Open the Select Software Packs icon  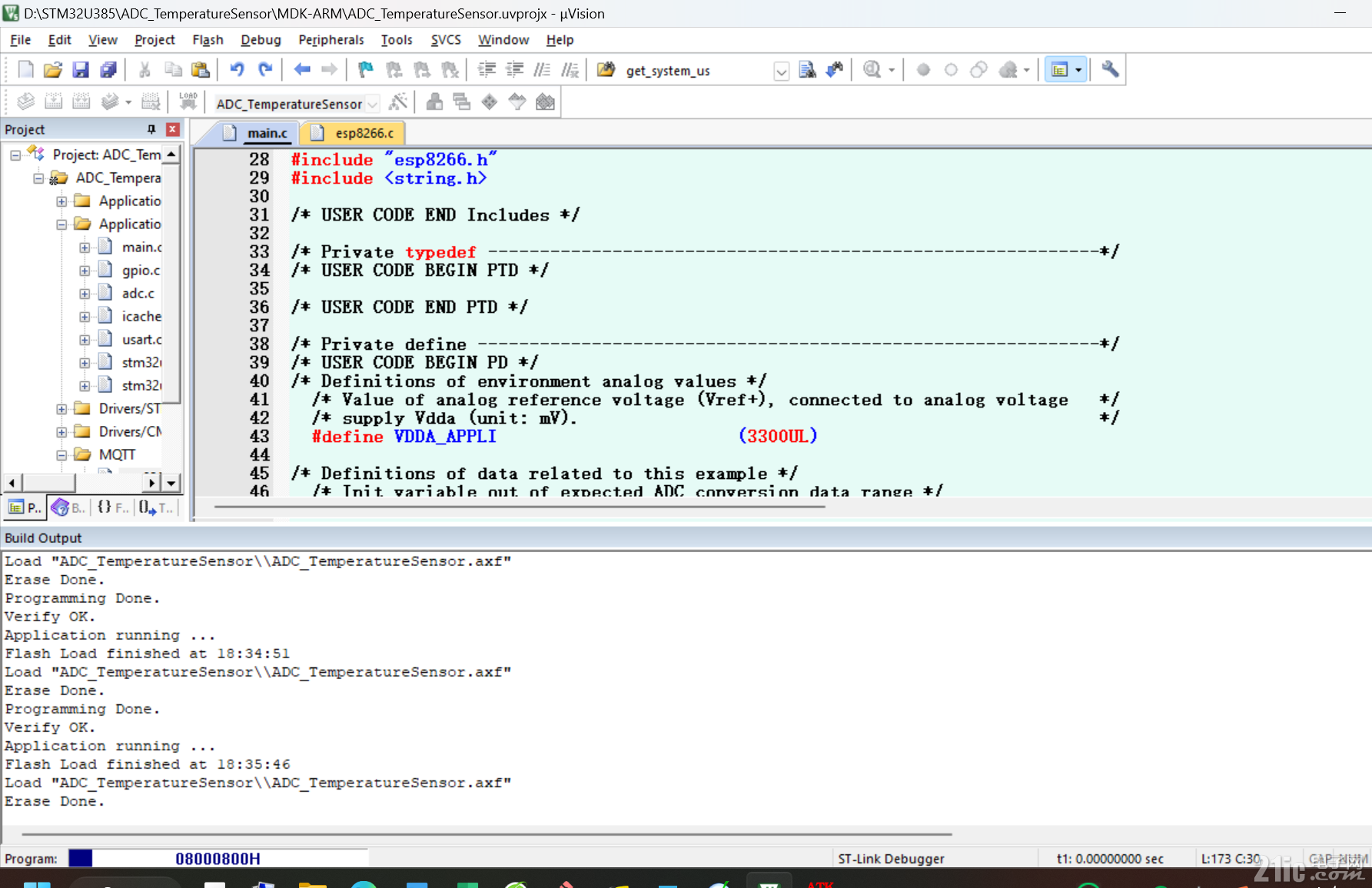coord(517,101)
